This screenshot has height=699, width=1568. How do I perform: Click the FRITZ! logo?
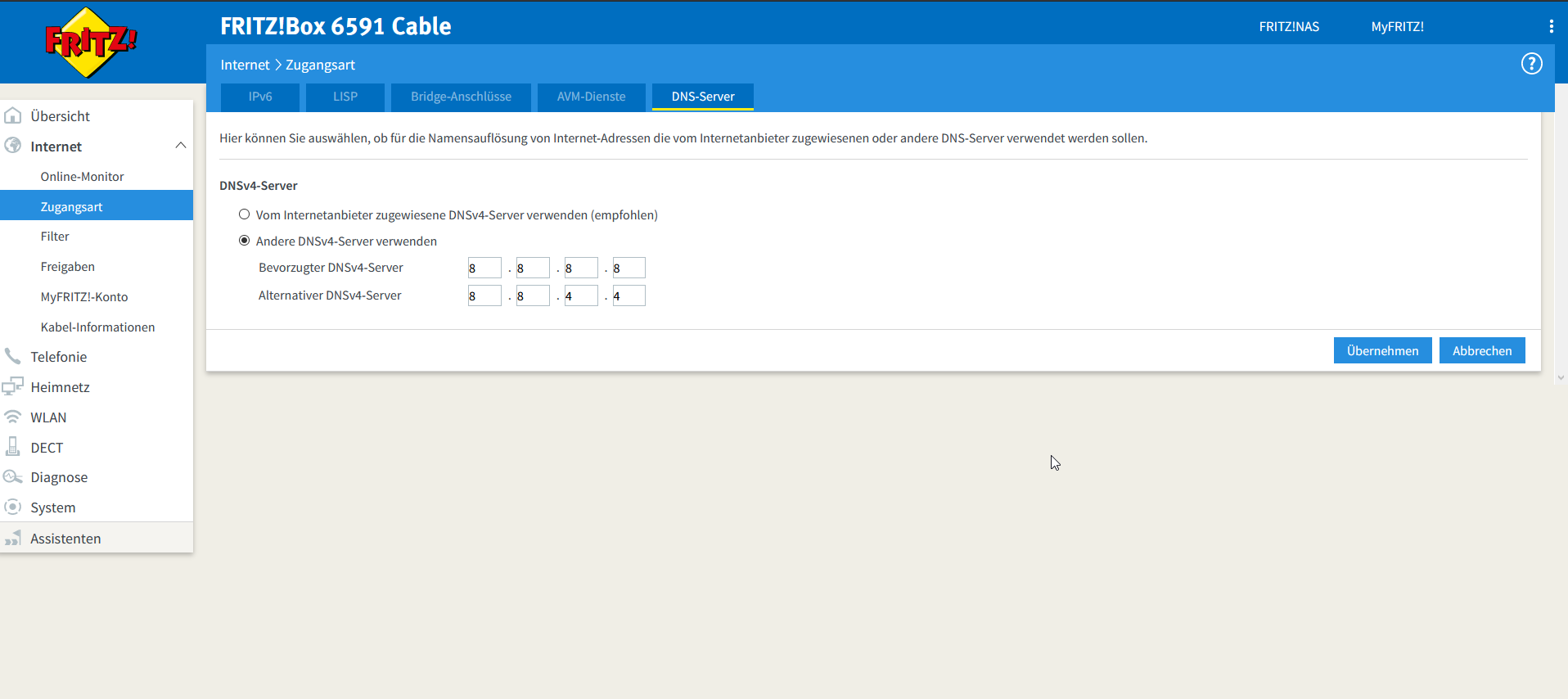tap(91, 43)
